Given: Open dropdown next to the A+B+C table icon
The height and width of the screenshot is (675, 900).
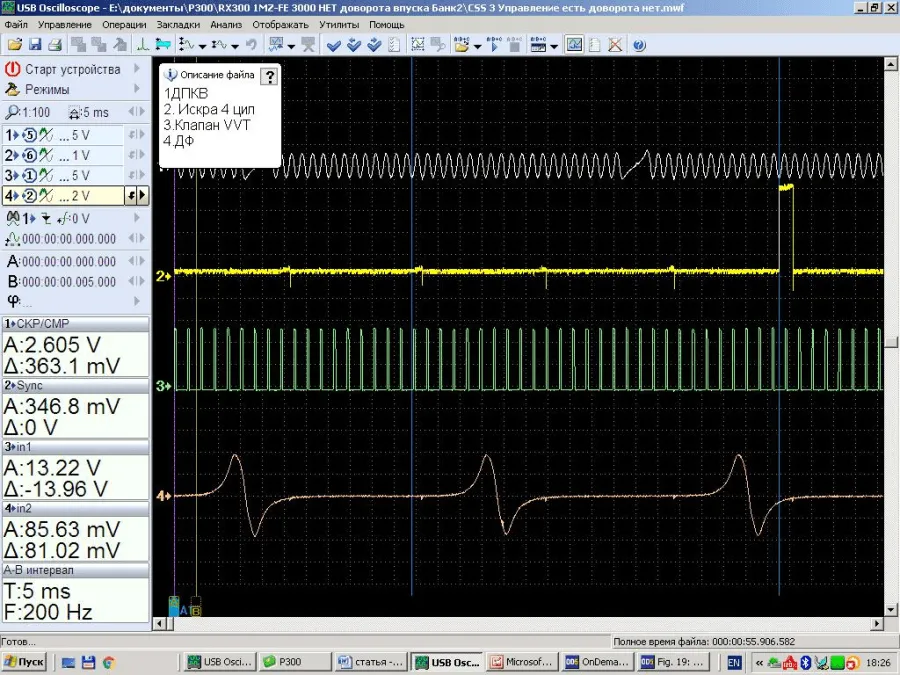Looking at the screenshot, I should click(x=553, y=46).
